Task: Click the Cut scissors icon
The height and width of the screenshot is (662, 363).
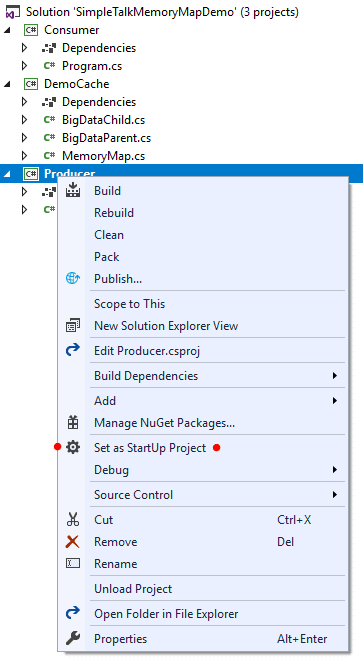Action: pos(73,519)
